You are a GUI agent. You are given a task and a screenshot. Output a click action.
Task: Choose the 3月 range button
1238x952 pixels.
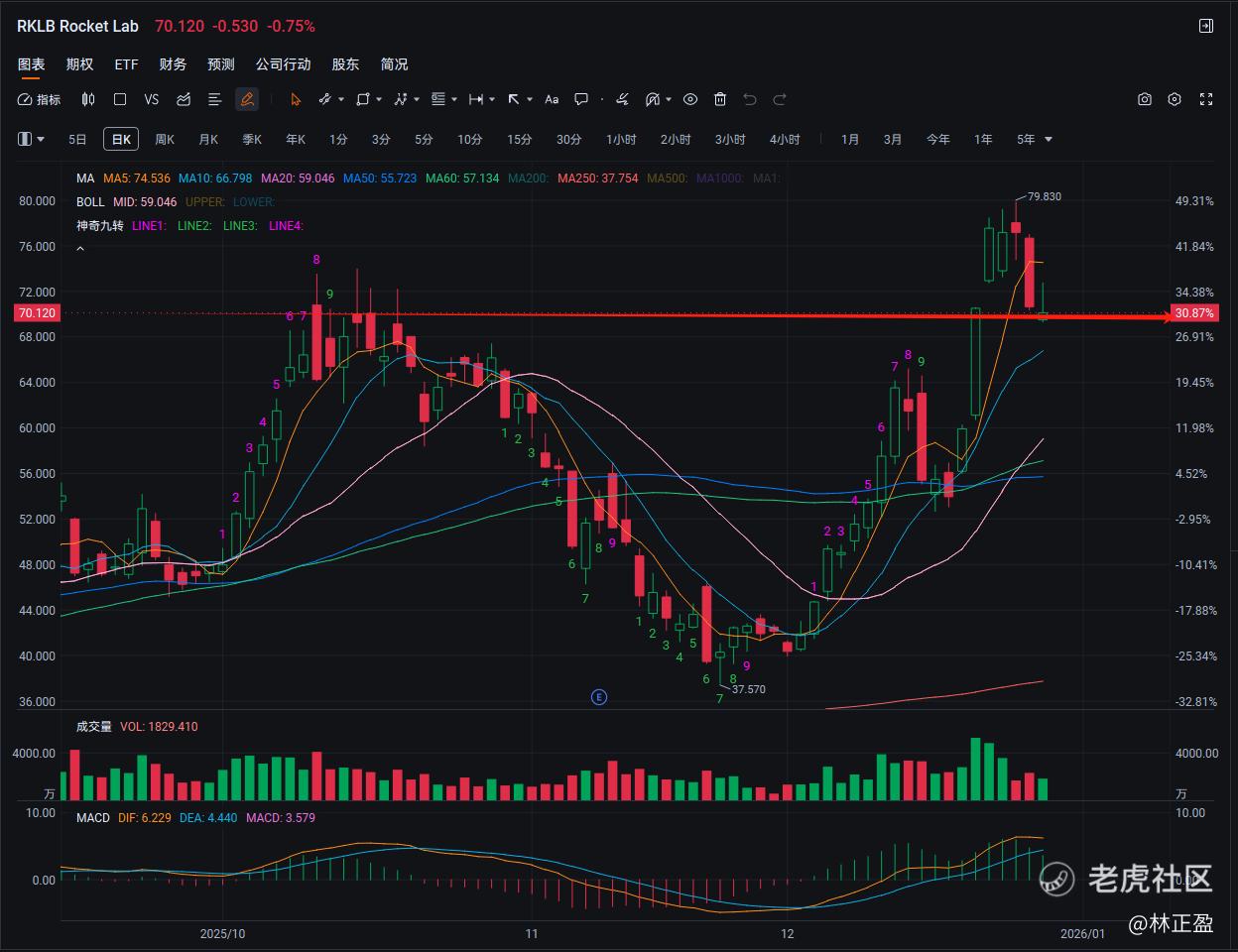point(893,140)
